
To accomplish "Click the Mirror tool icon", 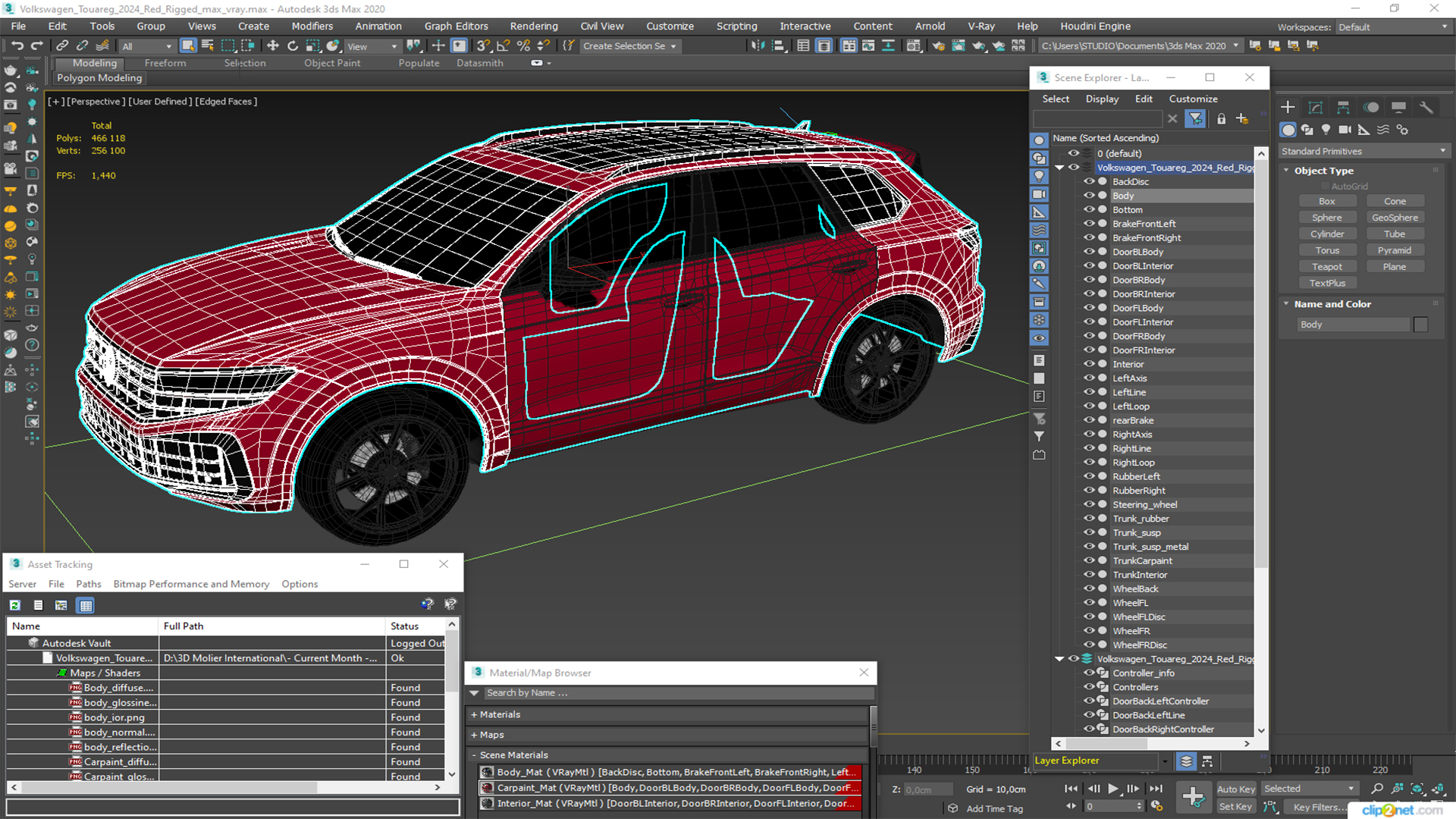I will [758, 46].
